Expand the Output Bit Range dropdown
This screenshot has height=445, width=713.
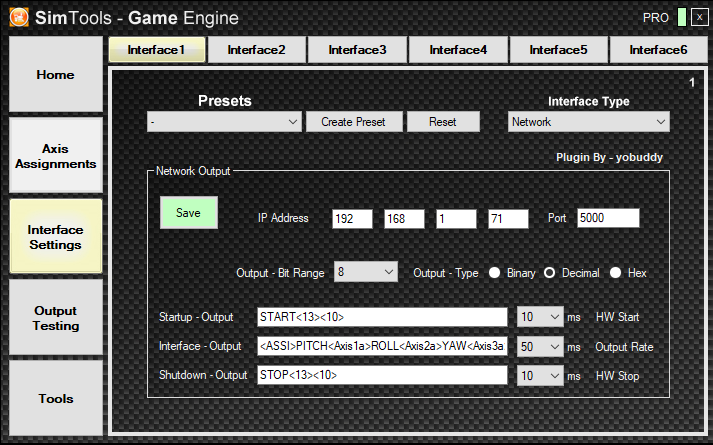point(366,272)
